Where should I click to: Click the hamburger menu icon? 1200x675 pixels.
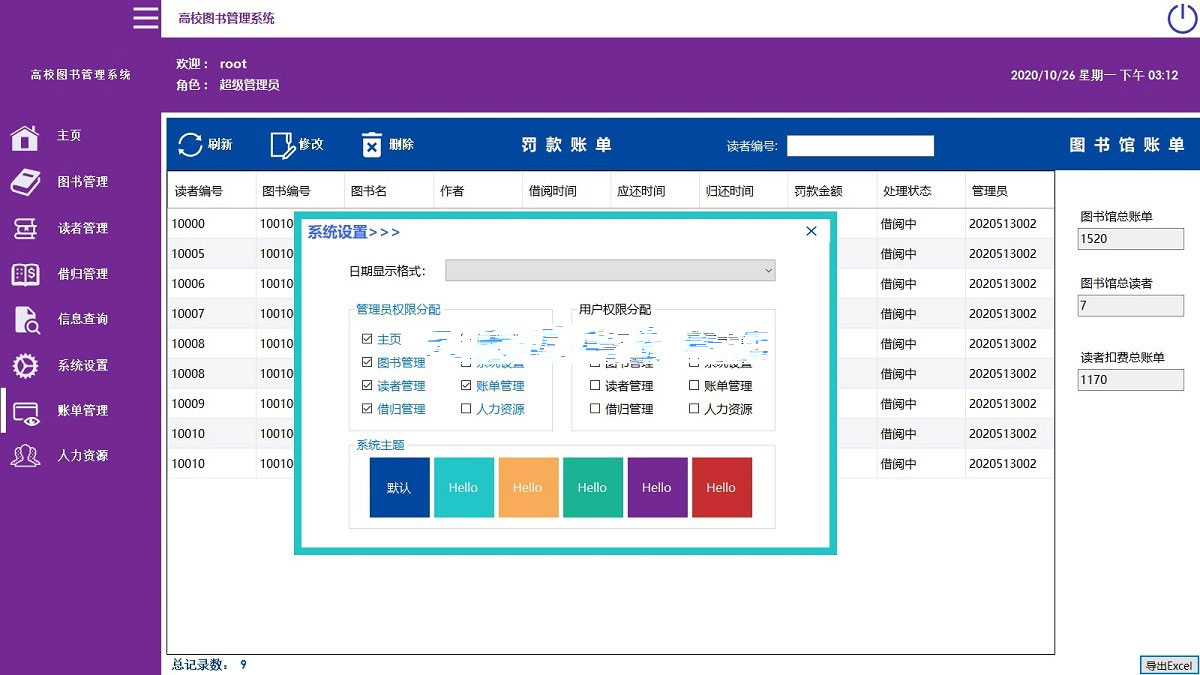(146, 18)
